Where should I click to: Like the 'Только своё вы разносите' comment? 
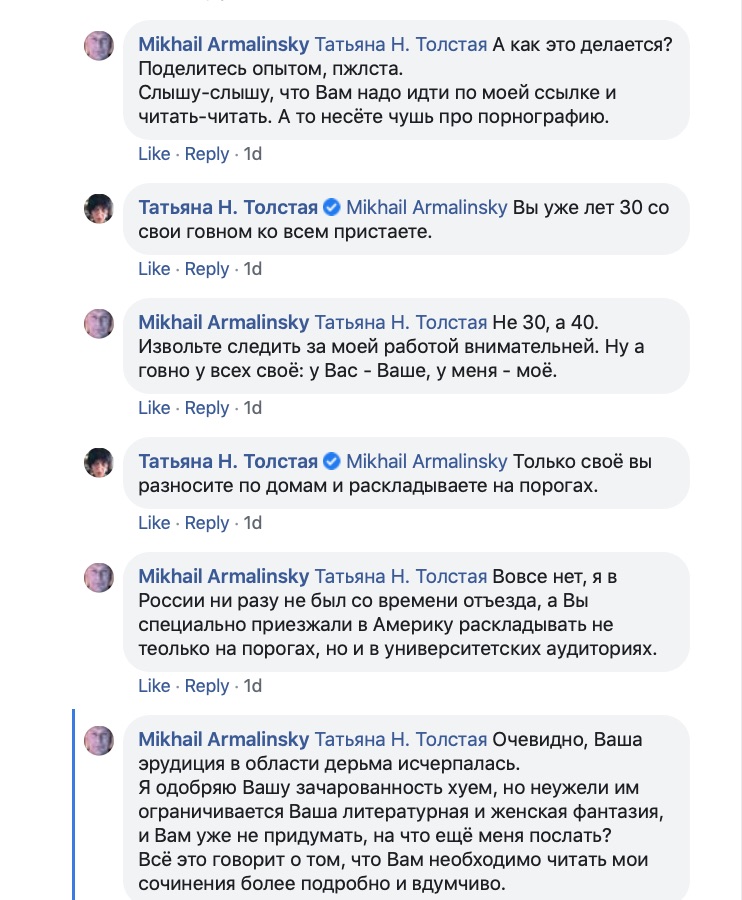coord(154,523)
